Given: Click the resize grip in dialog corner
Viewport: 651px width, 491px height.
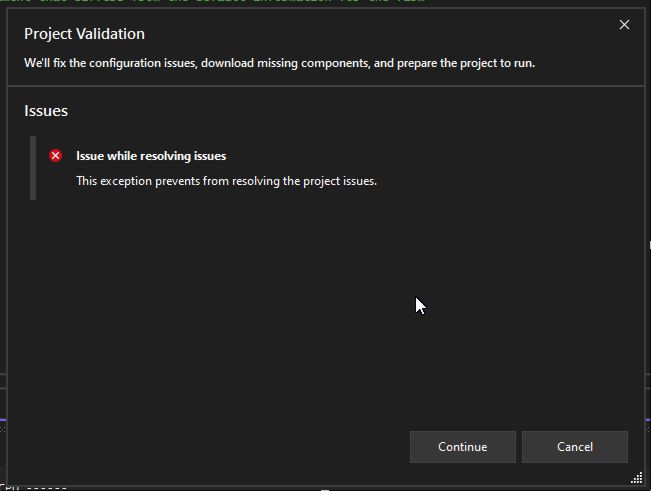Looking at the screenshot, I should (637, 477).
